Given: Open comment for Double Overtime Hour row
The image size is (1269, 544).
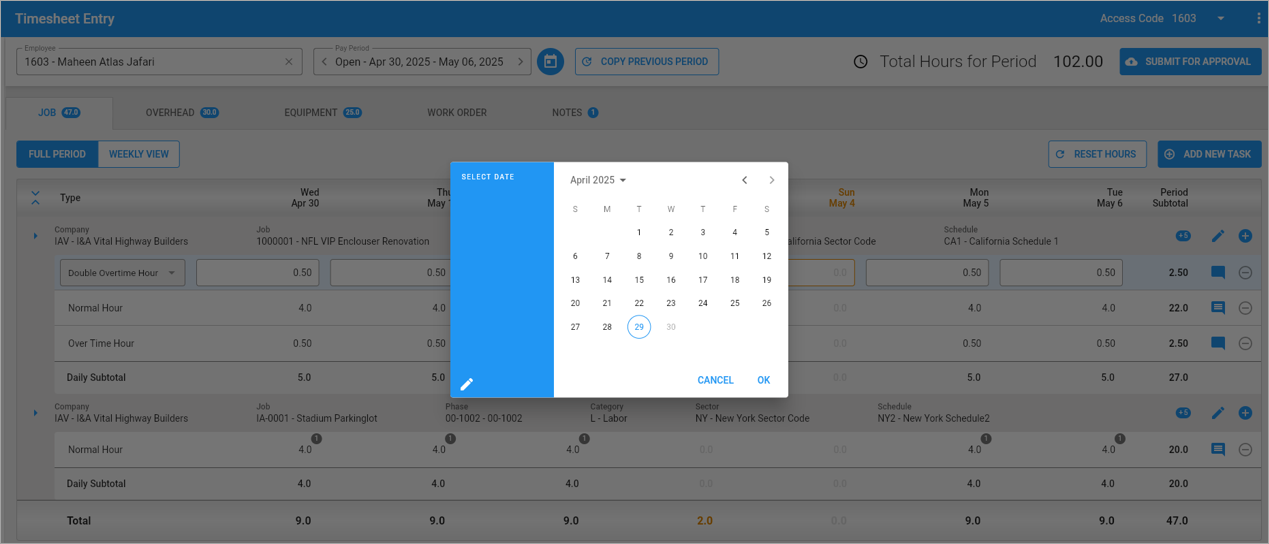Looking at the screenshot, I should point(1218,272).
